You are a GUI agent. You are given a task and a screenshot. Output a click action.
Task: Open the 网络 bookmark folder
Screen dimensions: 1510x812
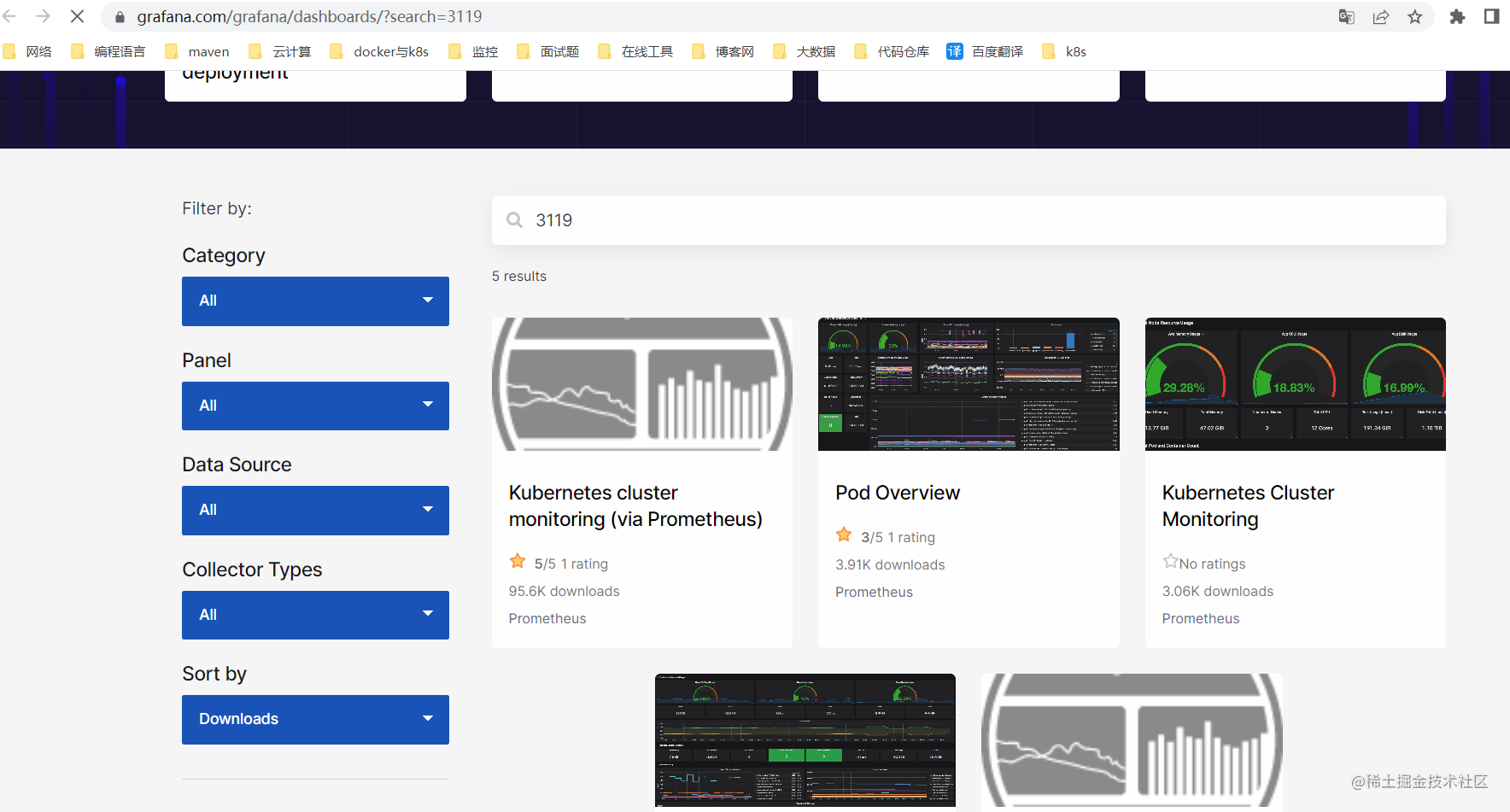pos(27,52)
